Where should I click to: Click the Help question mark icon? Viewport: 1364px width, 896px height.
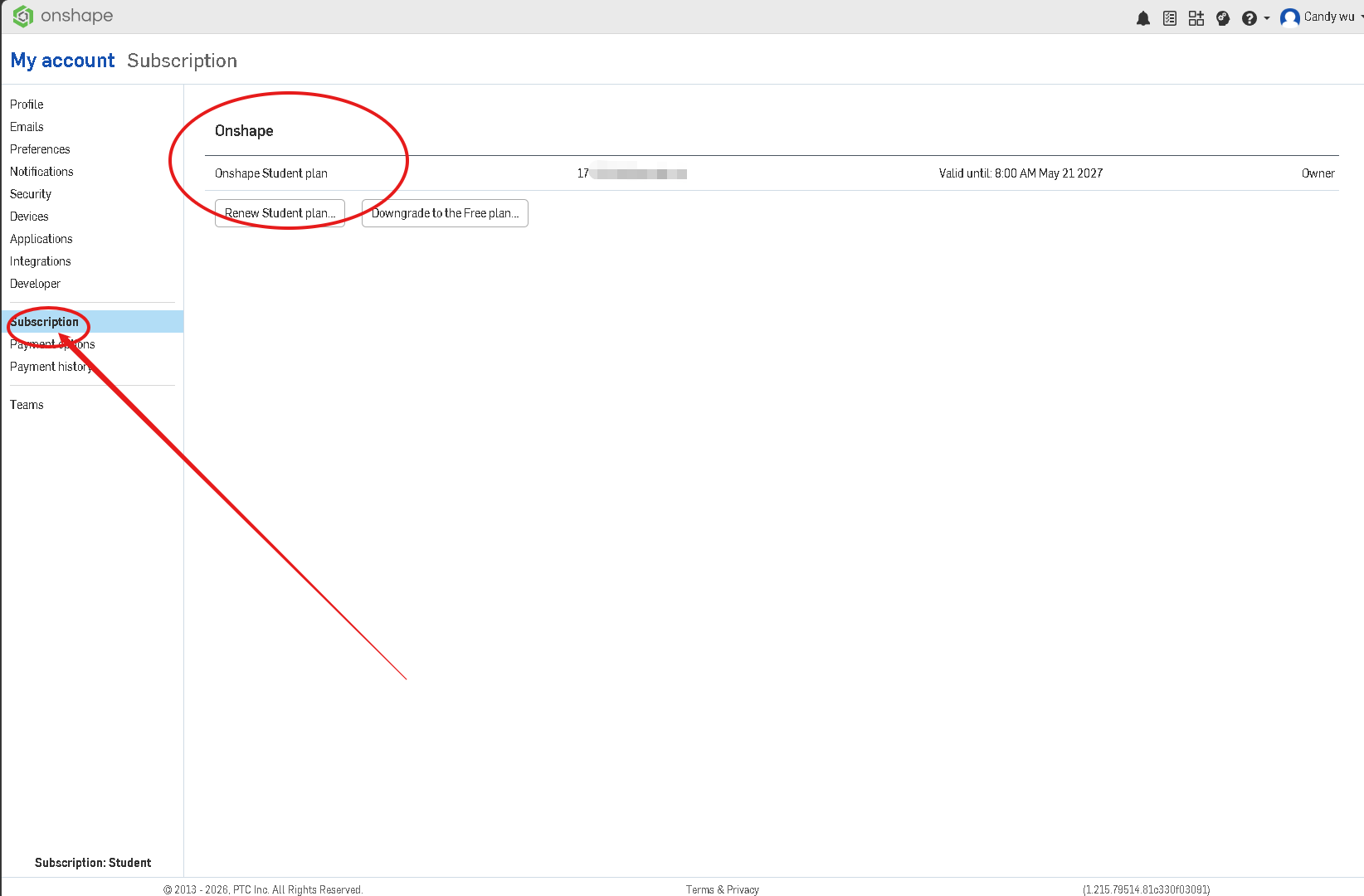[1250, 18]
